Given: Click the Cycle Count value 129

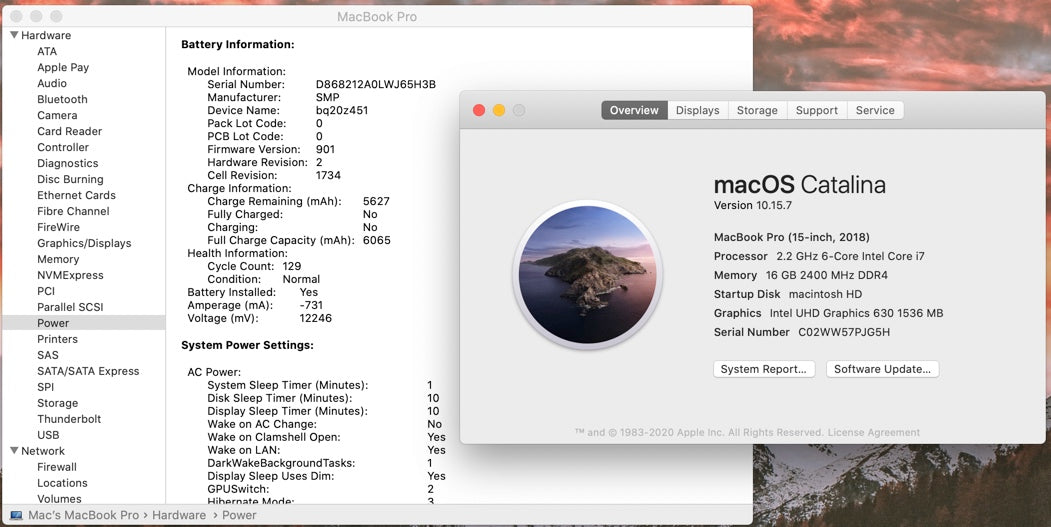Looking at the screenshot, I should (x=292, y=266).
